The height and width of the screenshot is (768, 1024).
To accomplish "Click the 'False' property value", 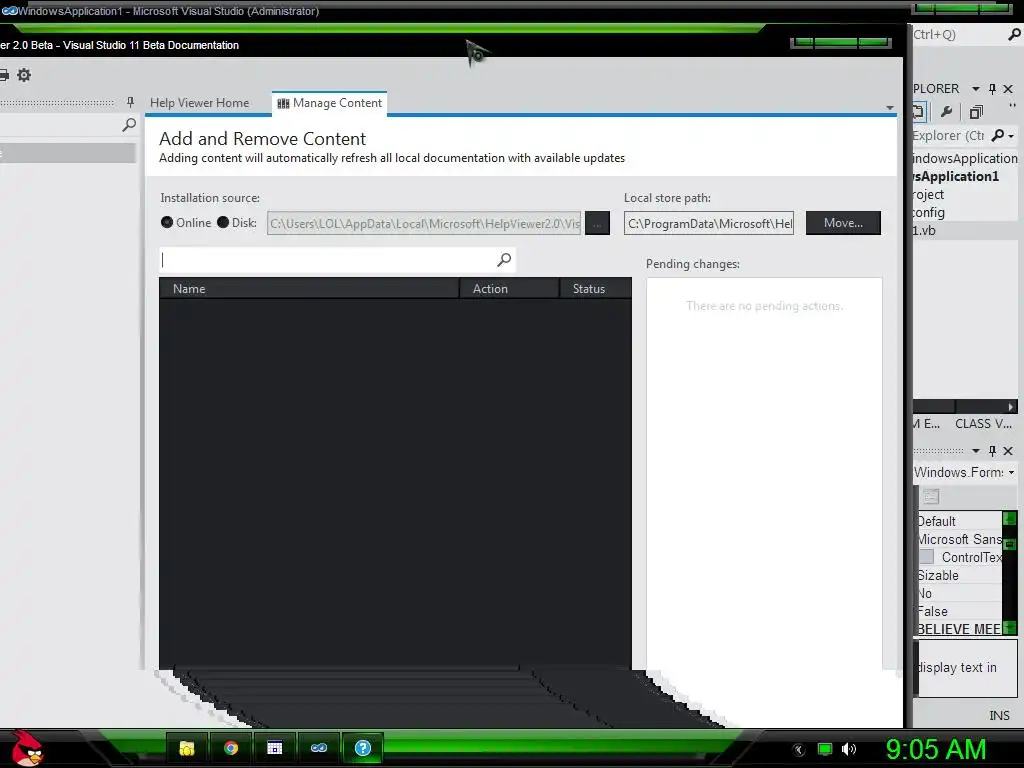I will click(932, 611).
